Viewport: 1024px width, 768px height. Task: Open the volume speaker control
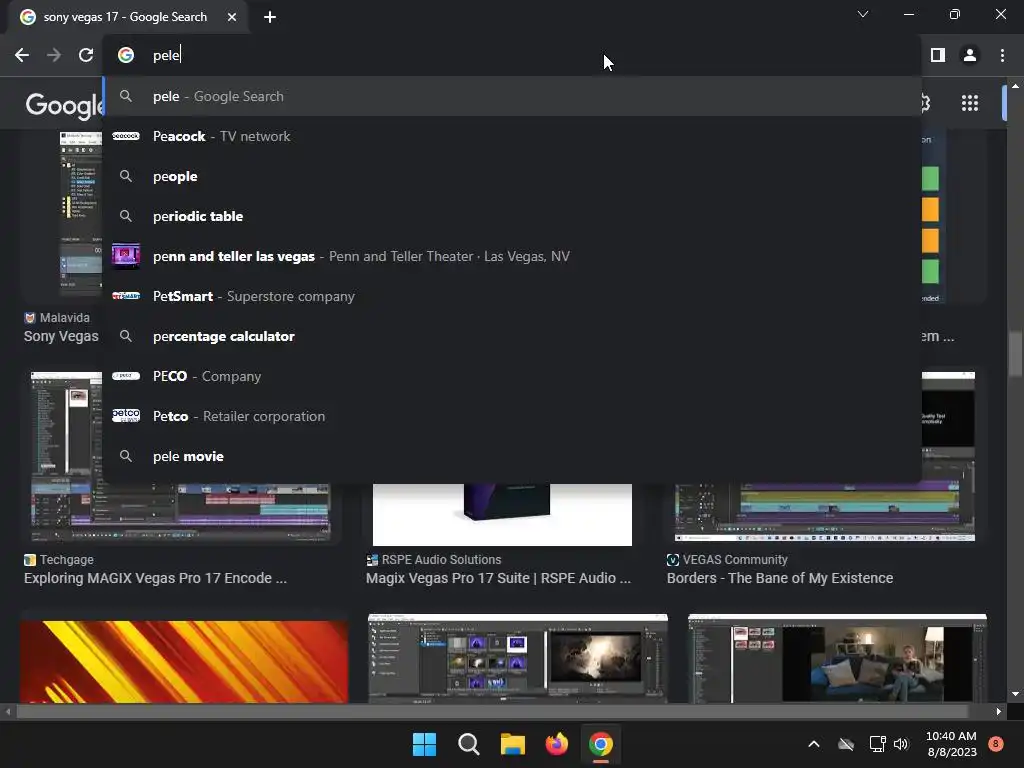[x=901, y=744]
